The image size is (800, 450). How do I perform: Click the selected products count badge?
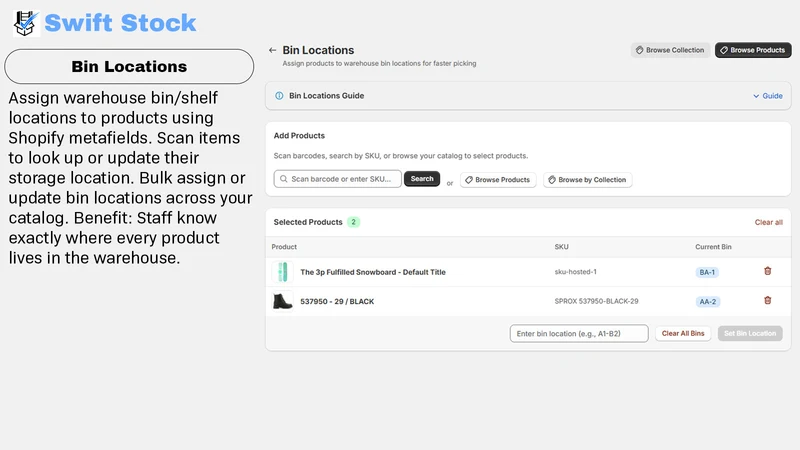(353, 222)
